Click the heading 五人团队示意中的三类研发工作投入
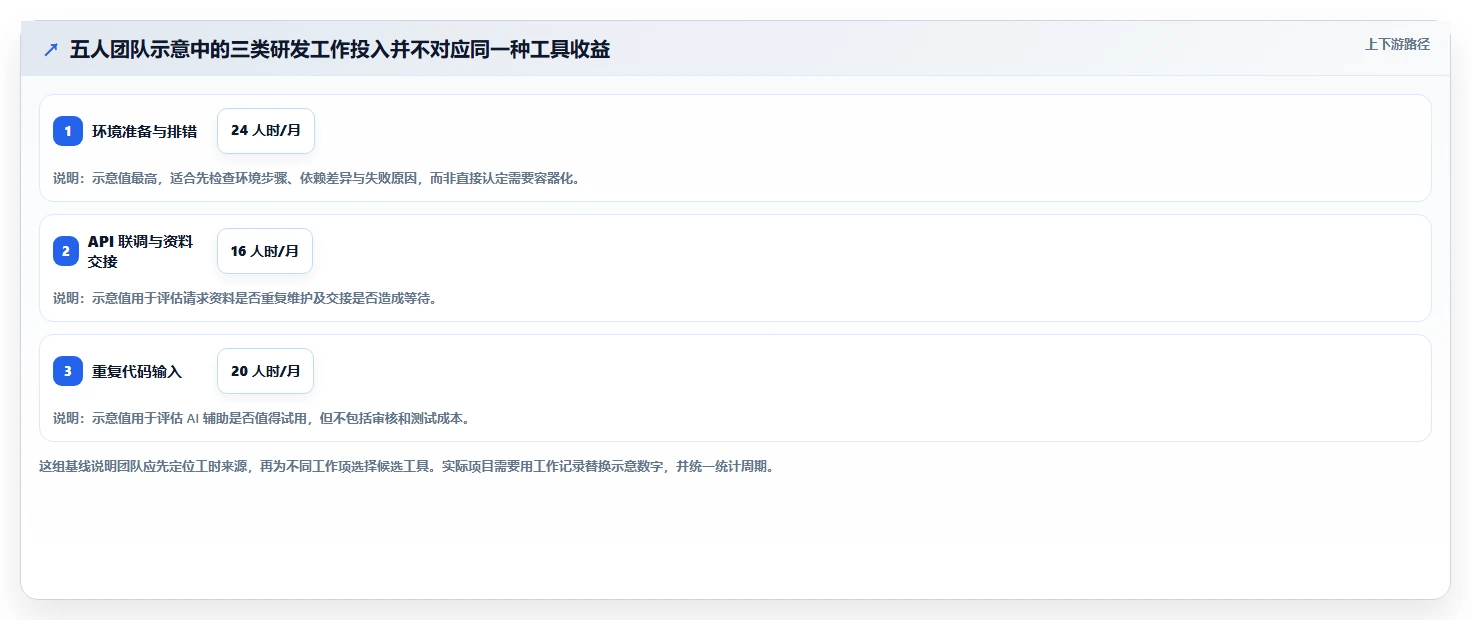Screen dimensions: 1471x620 click(x=340, y=49)
